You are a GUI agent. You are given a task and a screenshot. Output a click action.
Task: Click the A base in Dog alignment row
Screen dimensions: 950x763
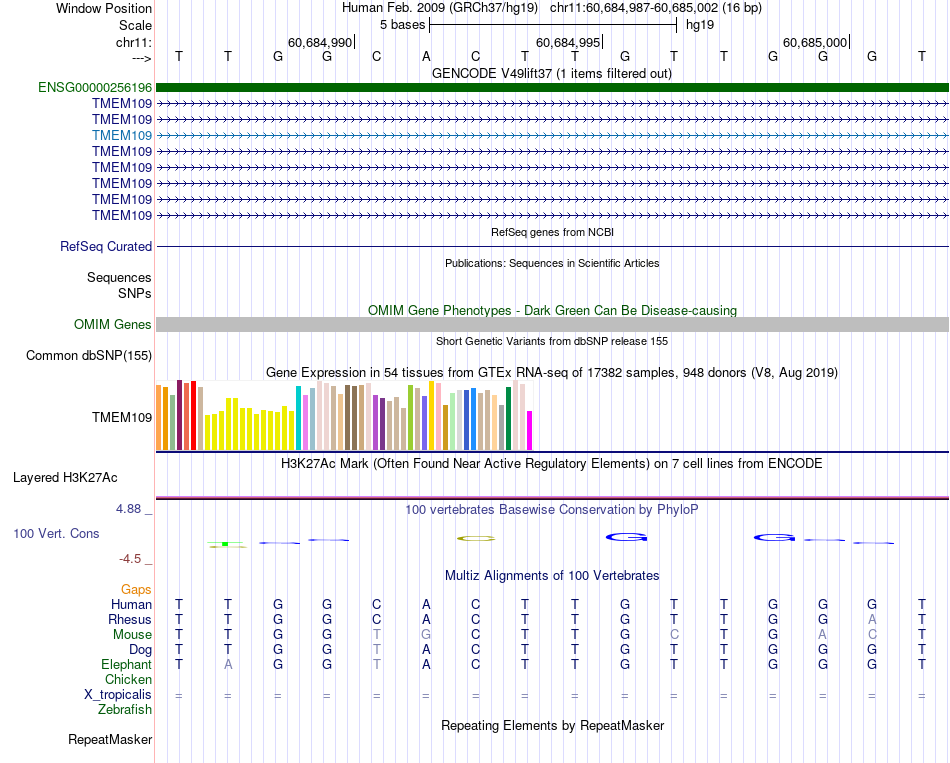(426, 650)
